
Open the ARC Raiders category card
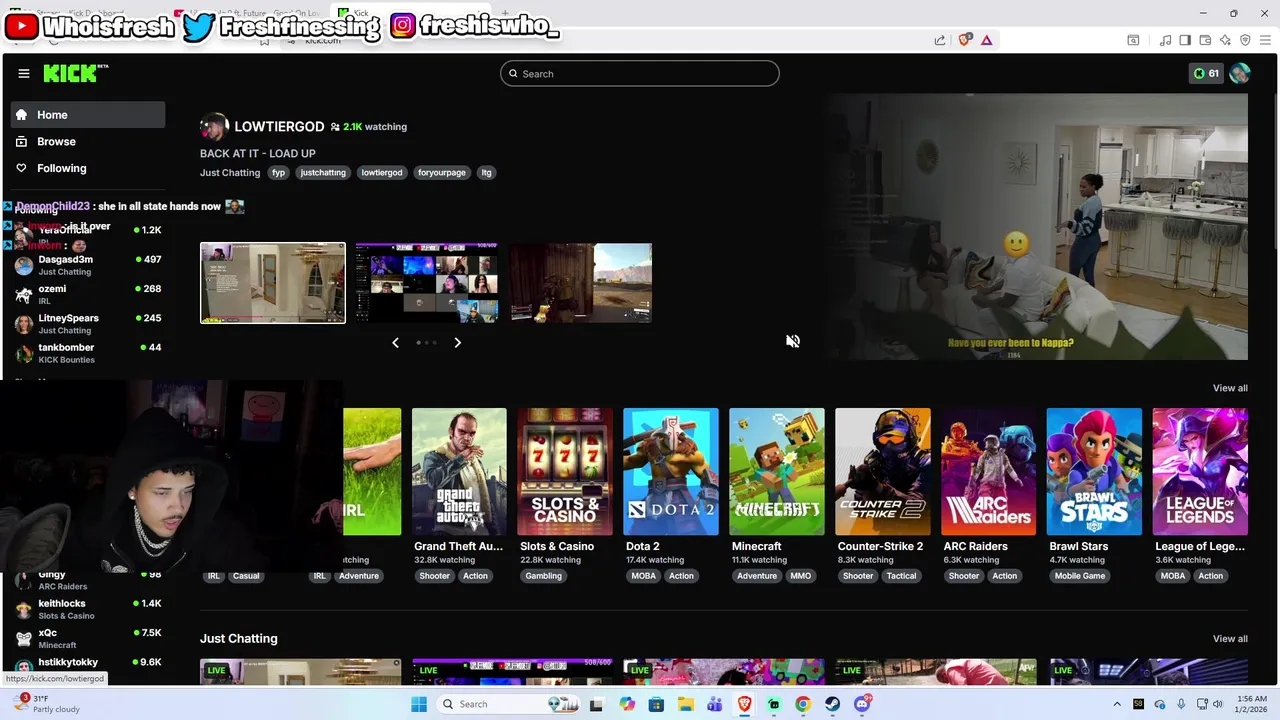[x=989, y=471]
